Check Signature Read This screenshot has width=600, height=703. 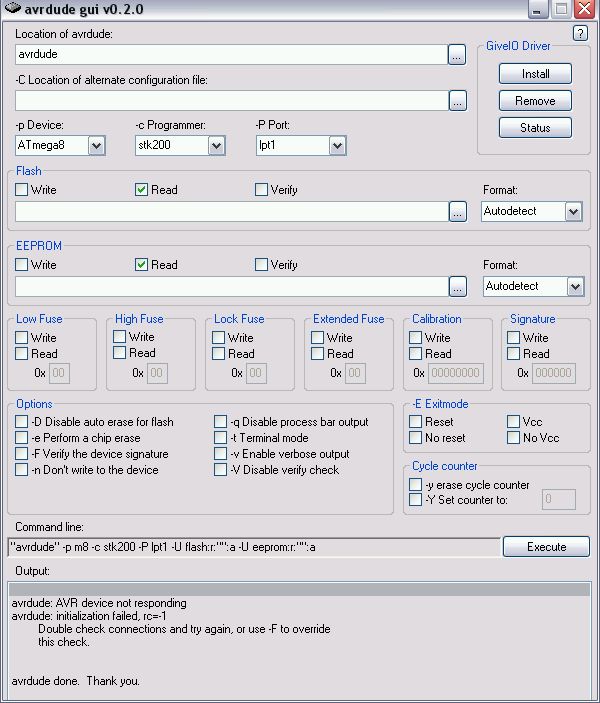point(513,353)
